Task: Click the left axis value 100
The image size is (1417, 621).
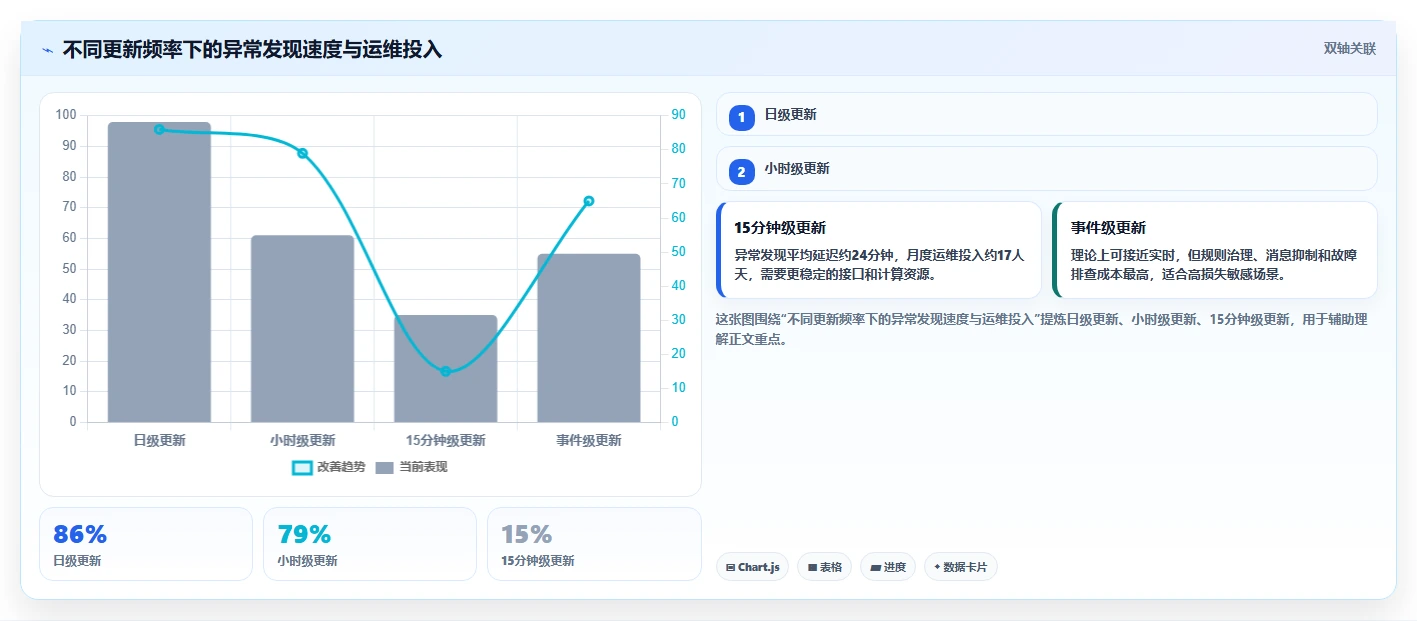Action: 66,115
